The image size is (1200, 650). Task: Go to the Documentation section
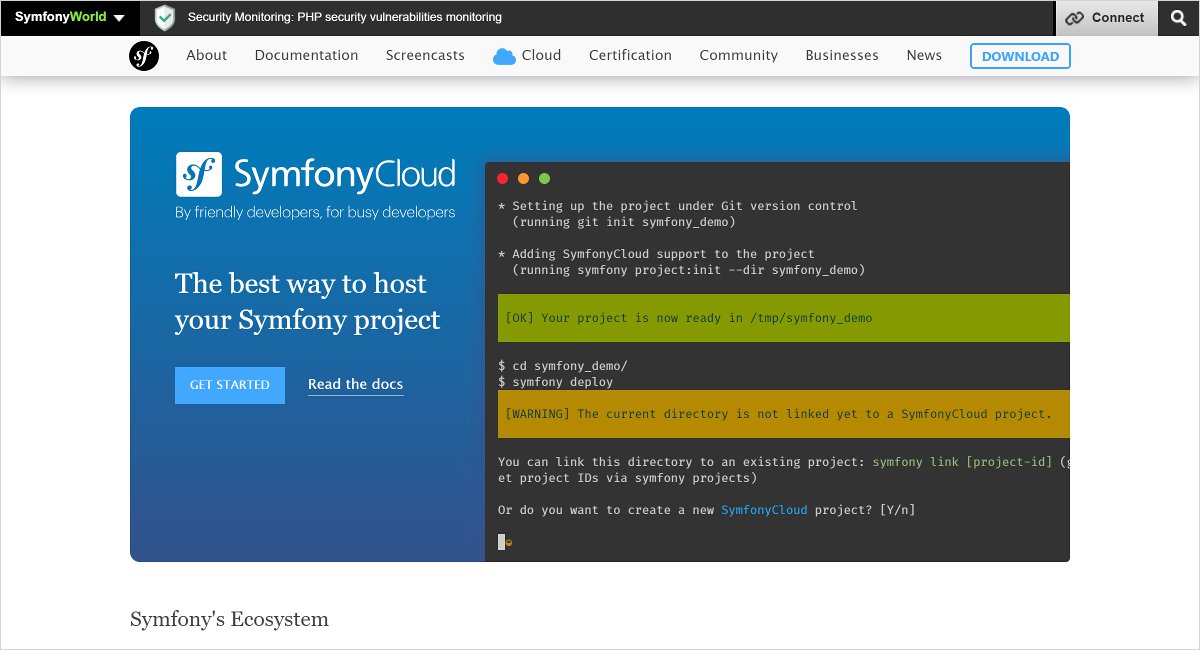click(x=306, y=56)
